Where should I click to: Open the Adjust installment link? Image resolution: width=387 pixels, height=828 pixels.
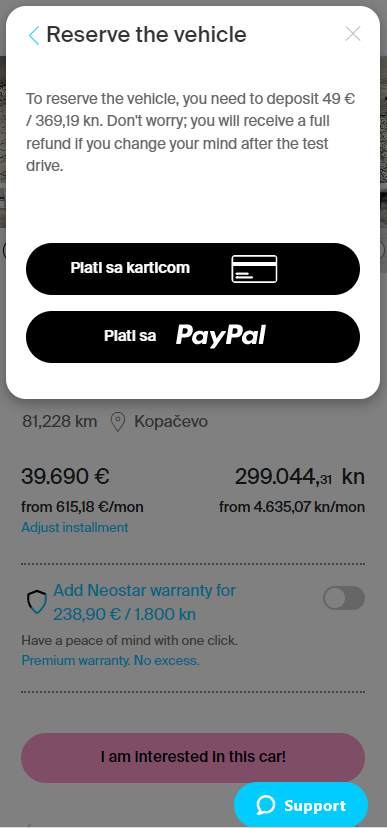point(74,528)
